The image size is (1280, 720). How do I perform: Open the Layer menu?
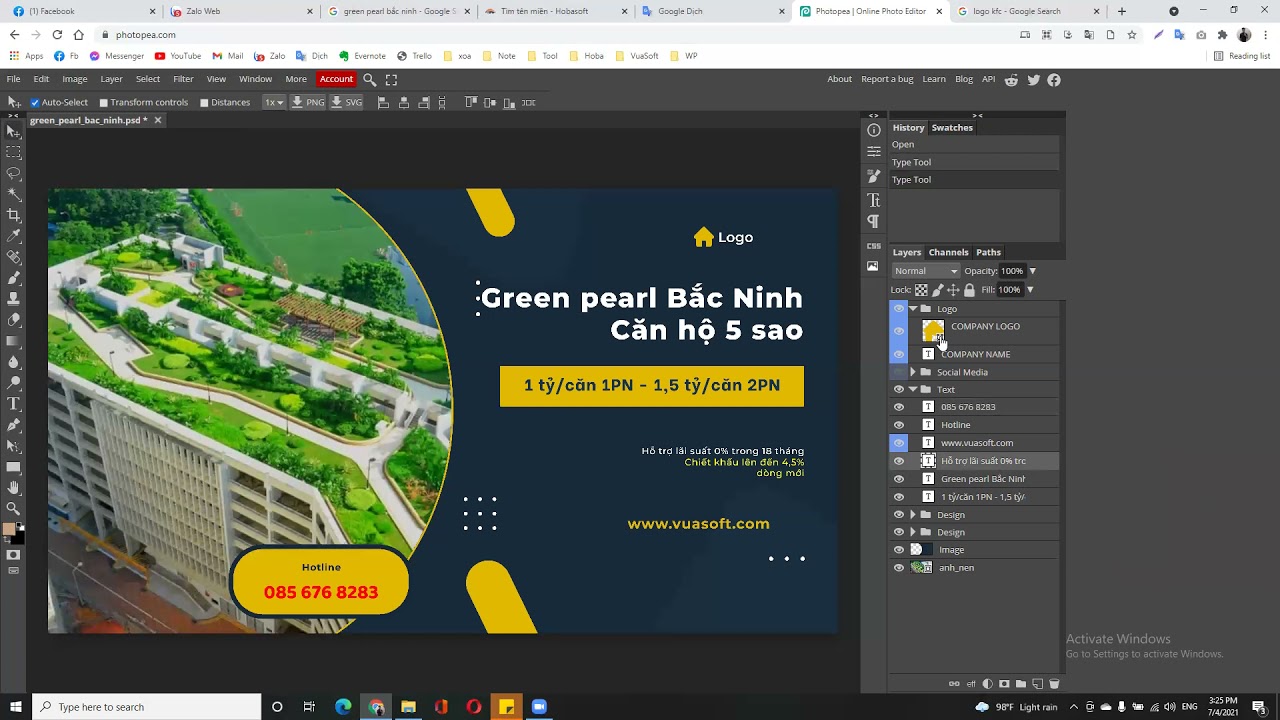[111, 79]
